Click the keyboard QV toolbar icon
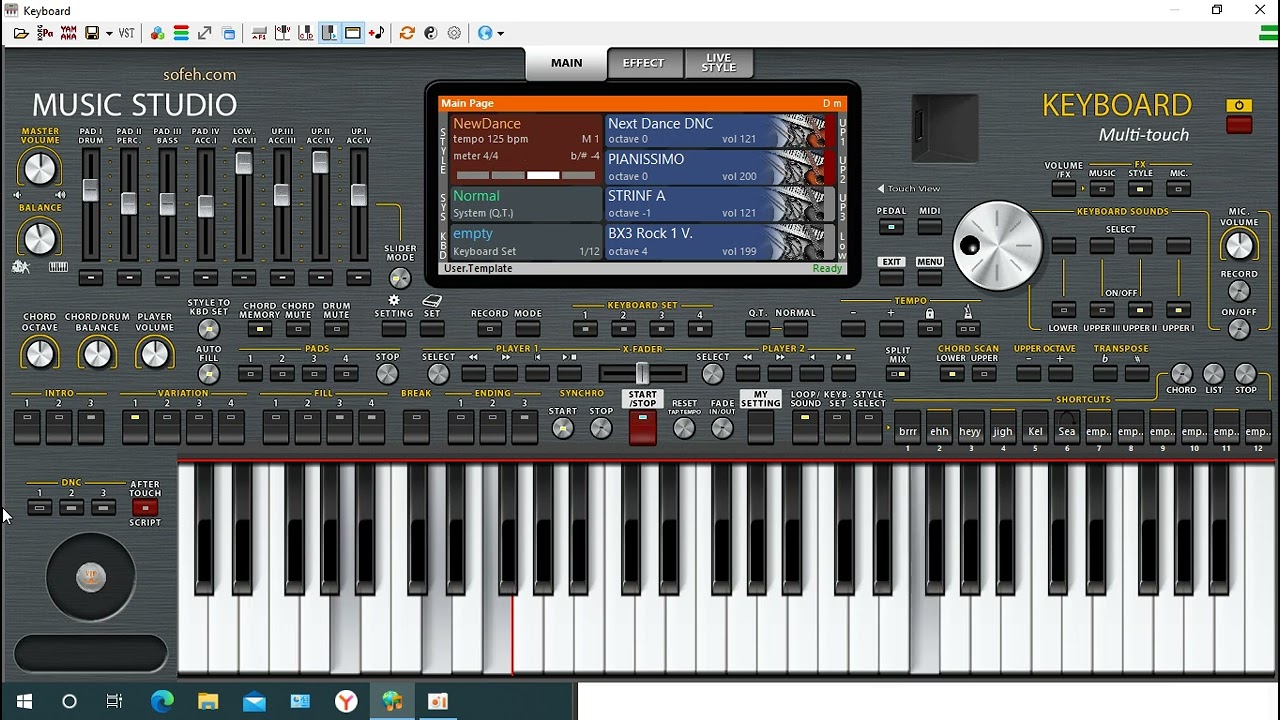 (x=283, y=33)
